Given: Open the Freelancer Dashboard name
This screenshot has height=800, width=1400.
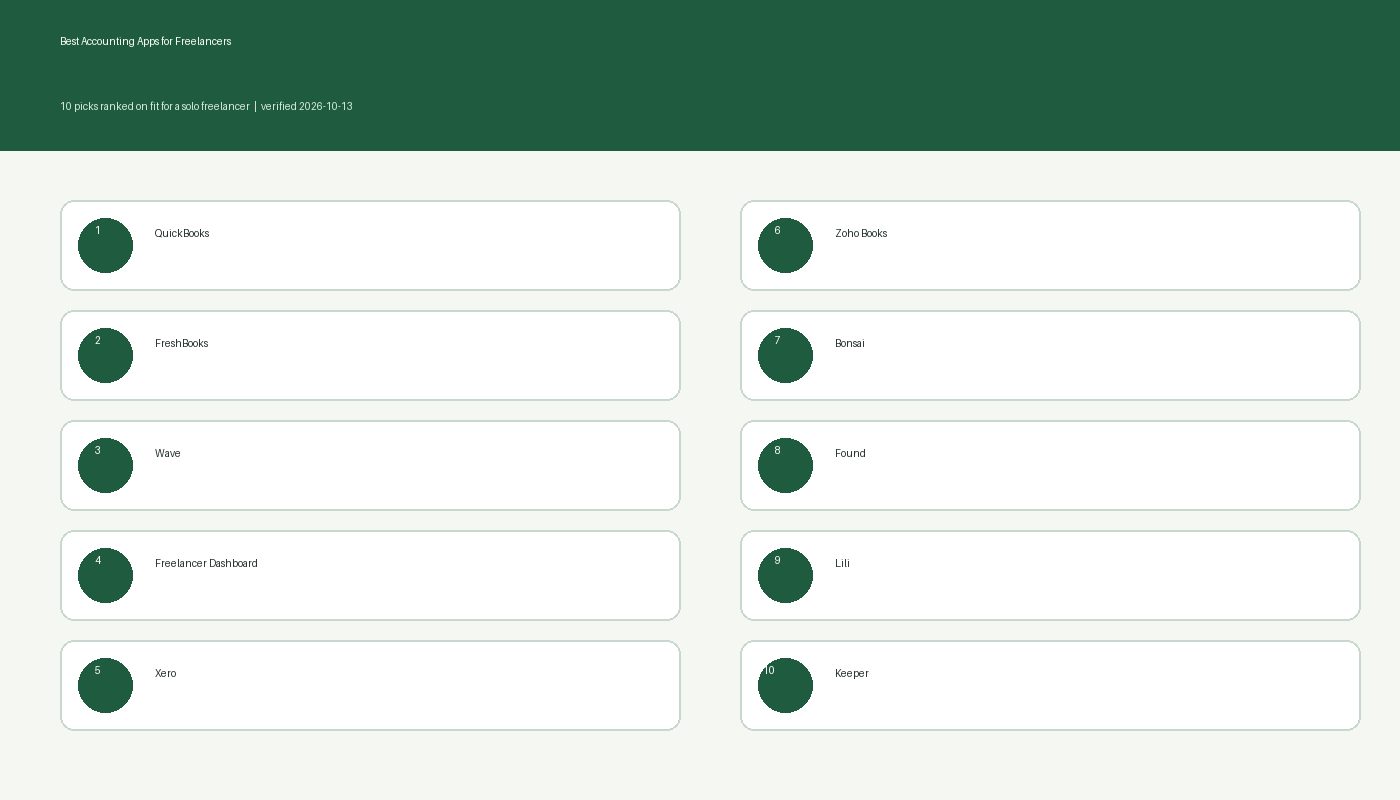Looking at the screenshot, I should point(206,563).
